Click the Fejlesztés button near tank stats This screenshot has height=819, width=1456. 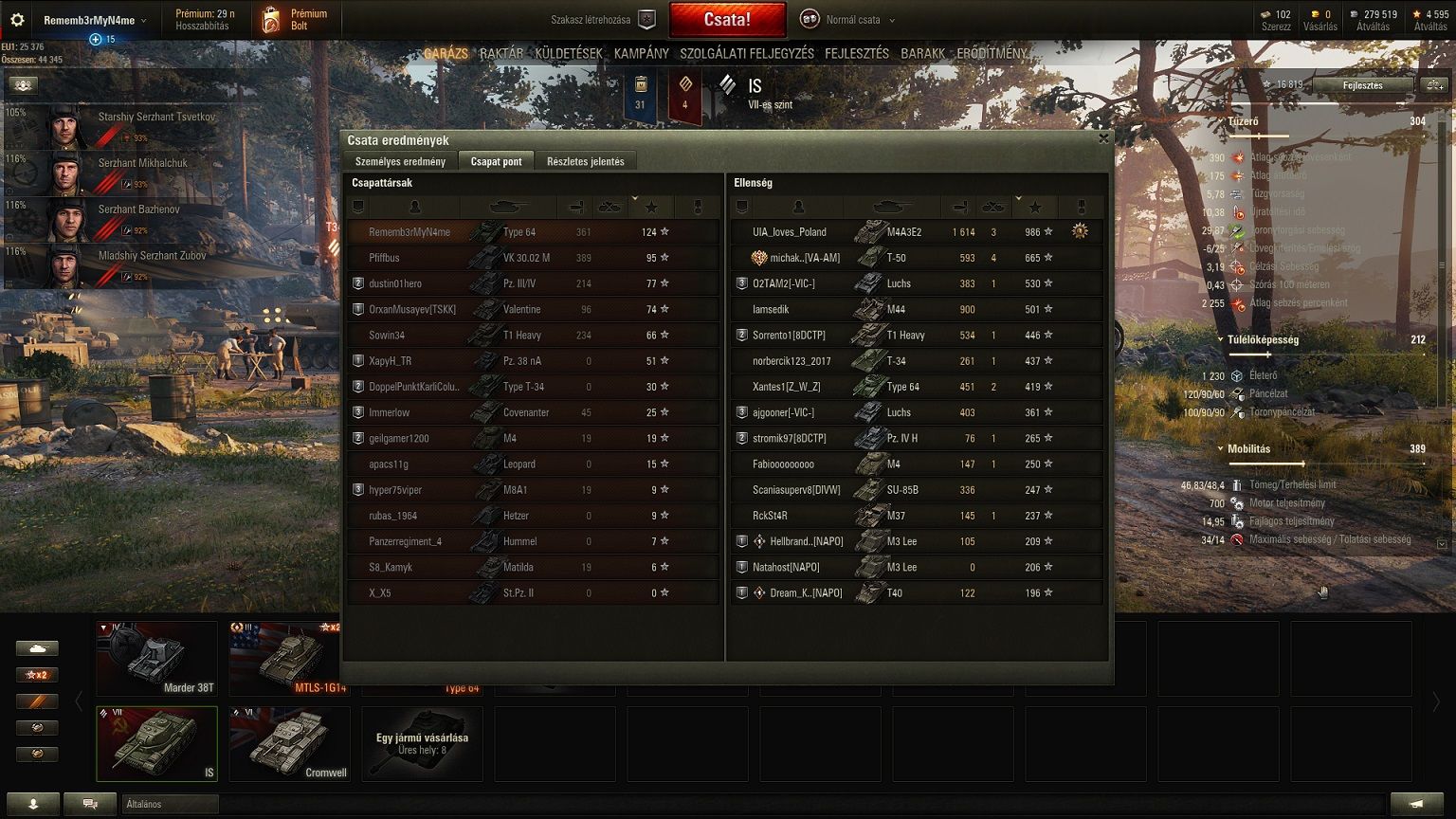pos(1362,85)
